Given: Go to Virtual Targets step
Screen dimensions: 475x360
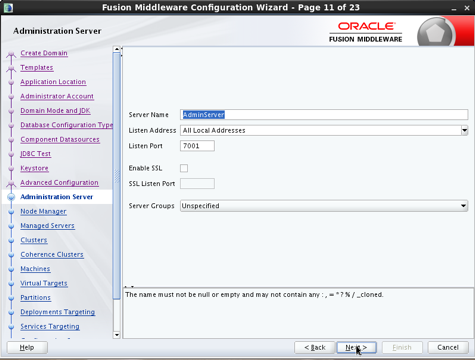Looking at the screenshot, I should click(44, 283).
